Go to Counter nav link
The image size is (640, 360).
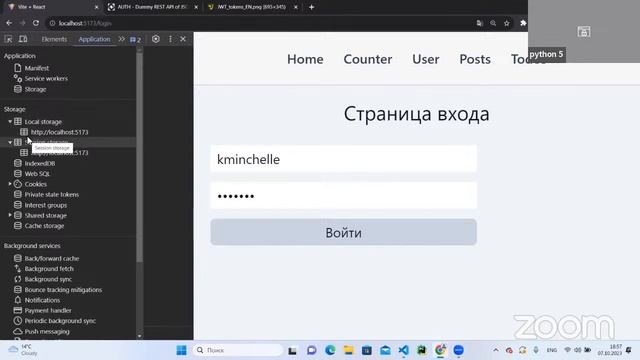point(368,59)
